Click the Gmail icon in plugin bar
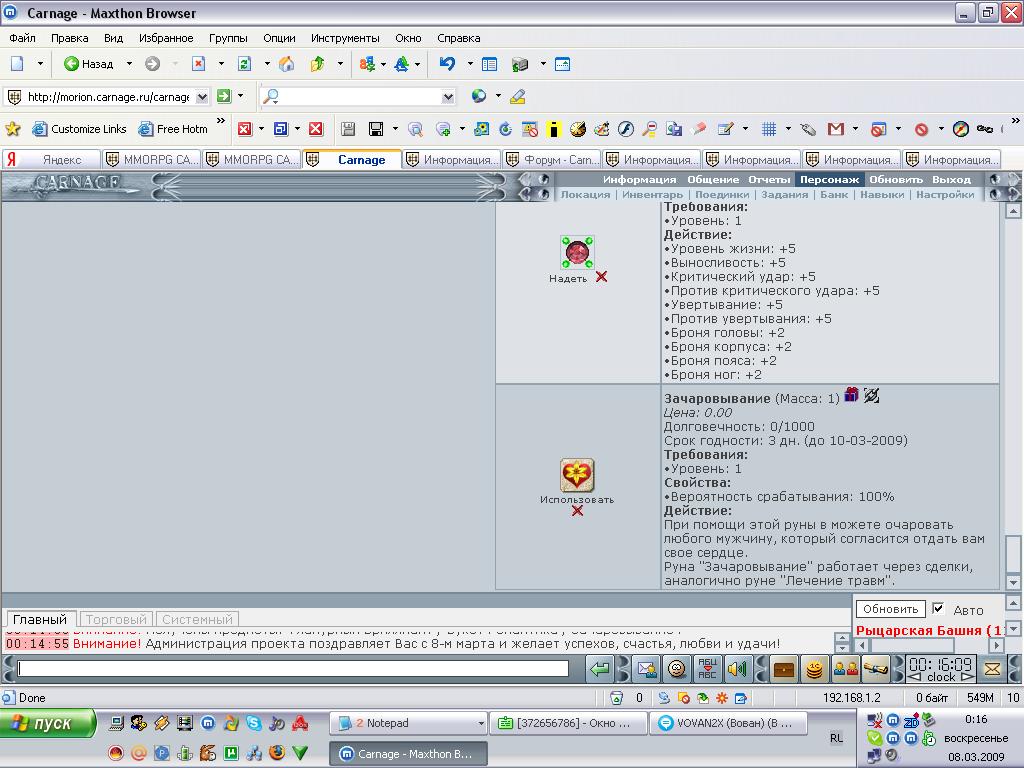 [x=835, y=129]
